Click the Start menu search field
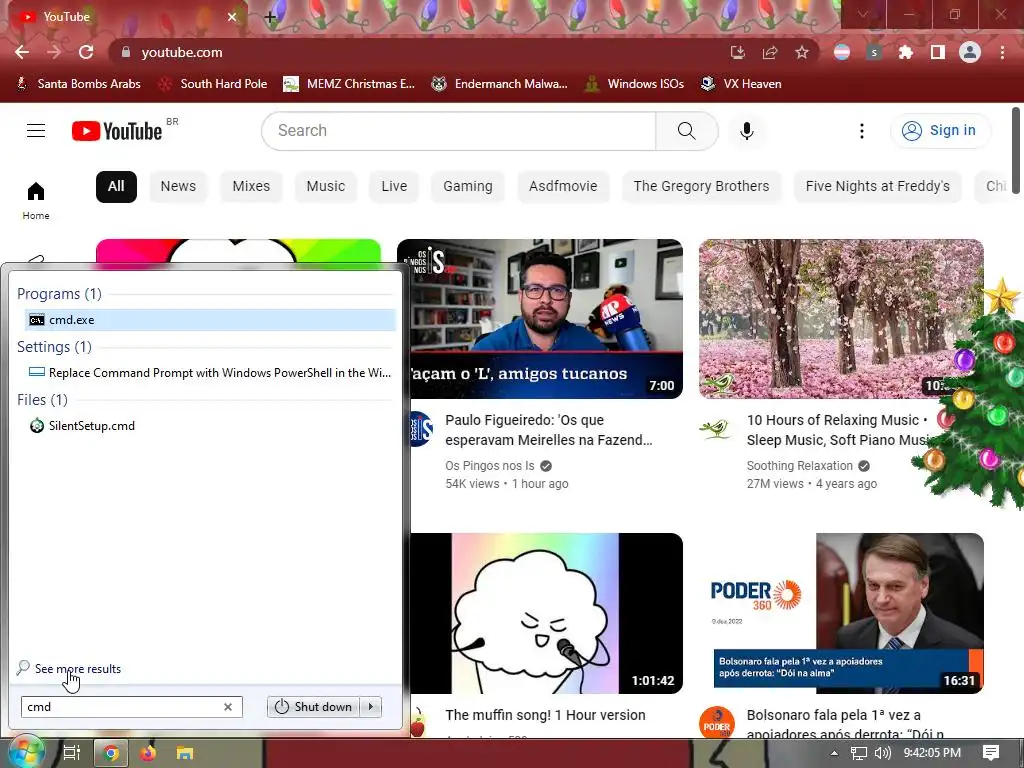Viewport: 1024px width, 768px height. (x=131, y=707)
